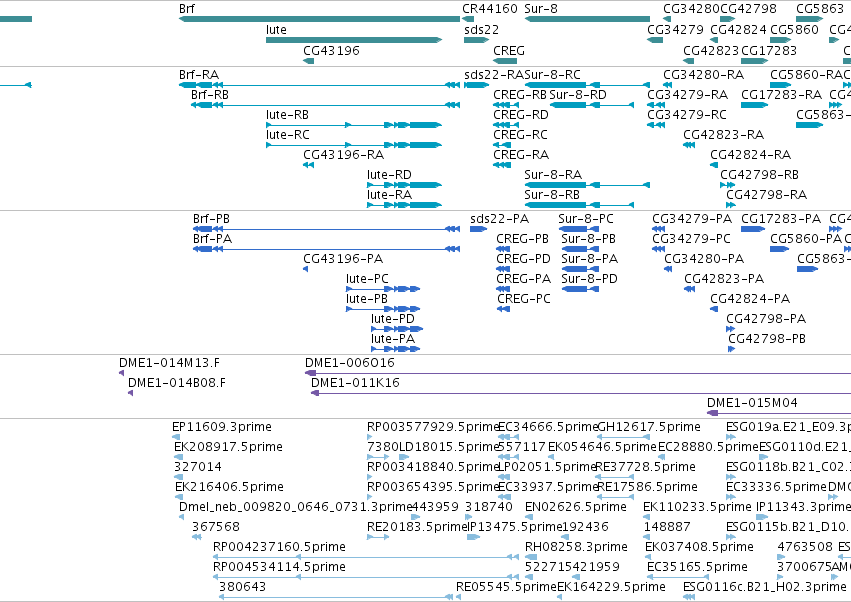This screenshot has width=851, height=602.
Task: Select the Sur-8-RD transcript label
Action: (577, 95)
